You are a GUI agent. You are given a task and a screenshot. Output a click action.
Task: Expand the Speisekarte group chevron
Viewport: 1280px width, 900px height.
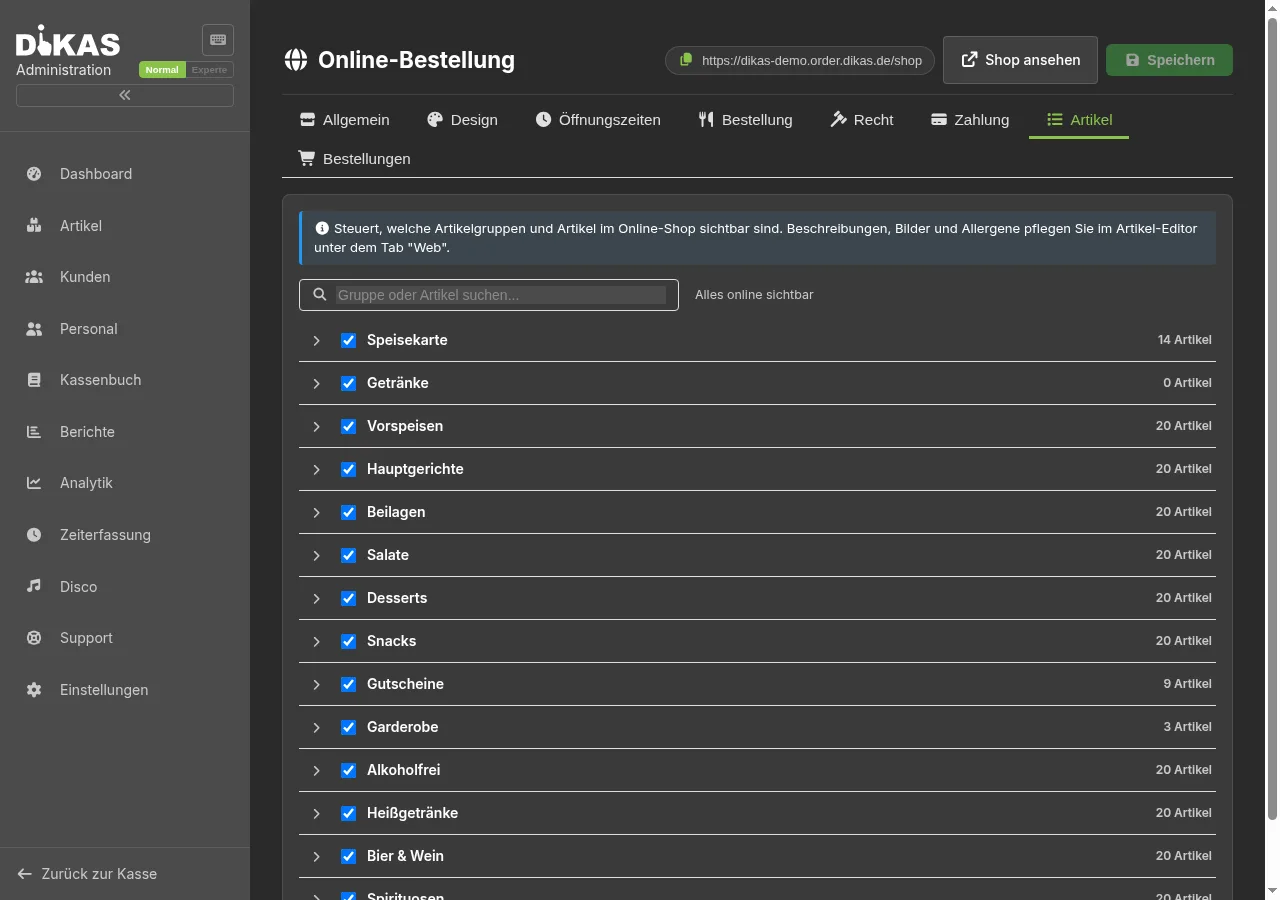click(316, 341)
